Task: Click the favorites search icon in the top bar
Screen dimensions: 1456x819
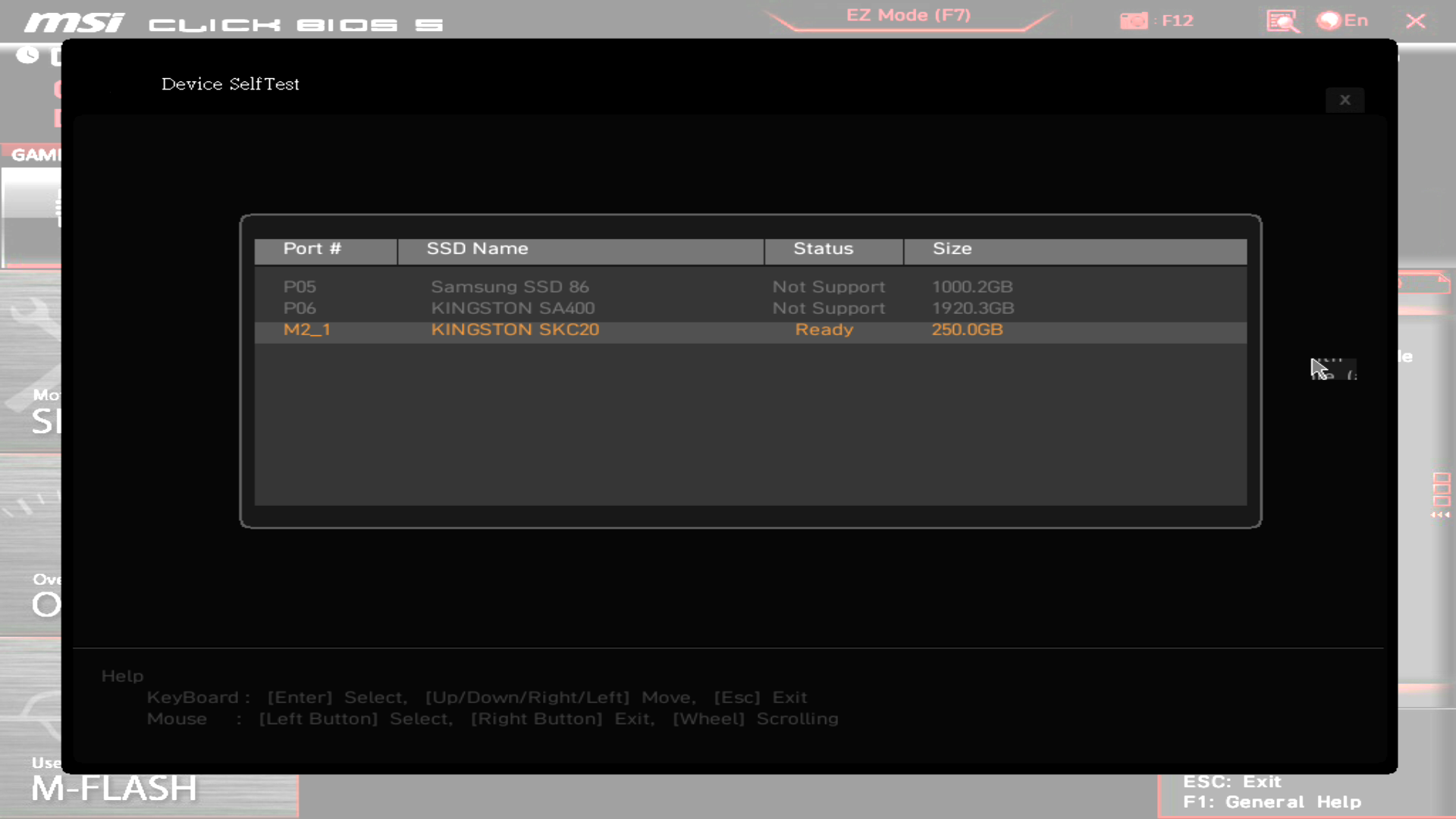Action: tap(1282, 20)
